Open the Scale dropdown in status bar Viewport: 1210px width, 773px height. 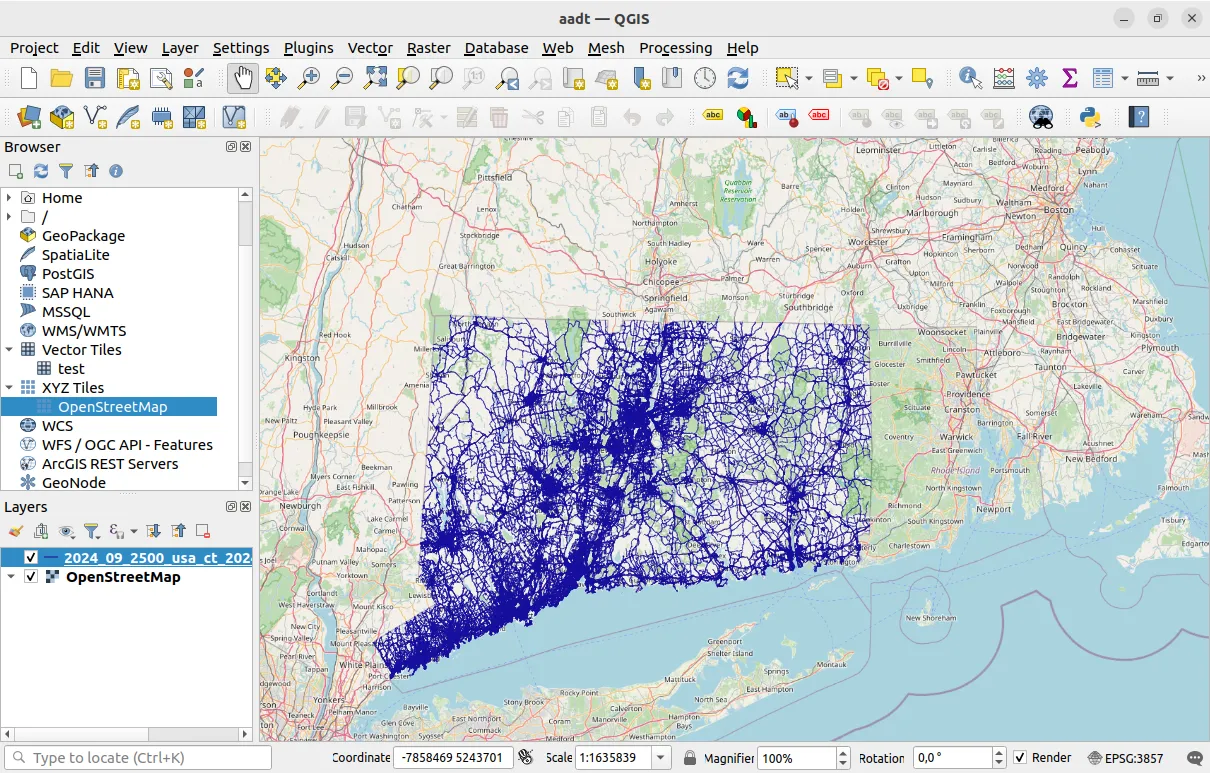[x=661, y=758]
